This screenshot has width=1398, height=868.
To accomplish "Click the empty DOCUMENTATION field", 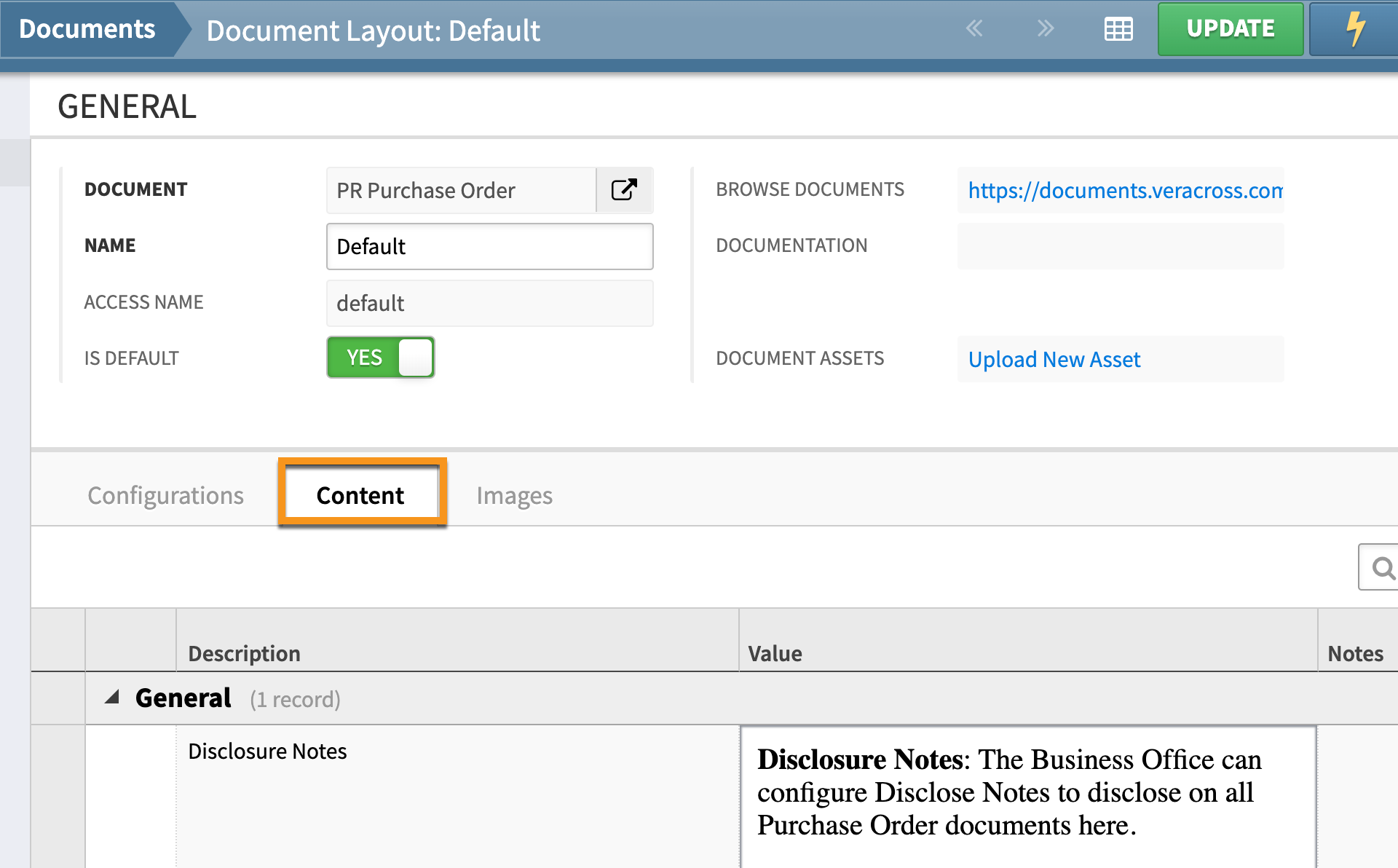I will point(1120,246).
